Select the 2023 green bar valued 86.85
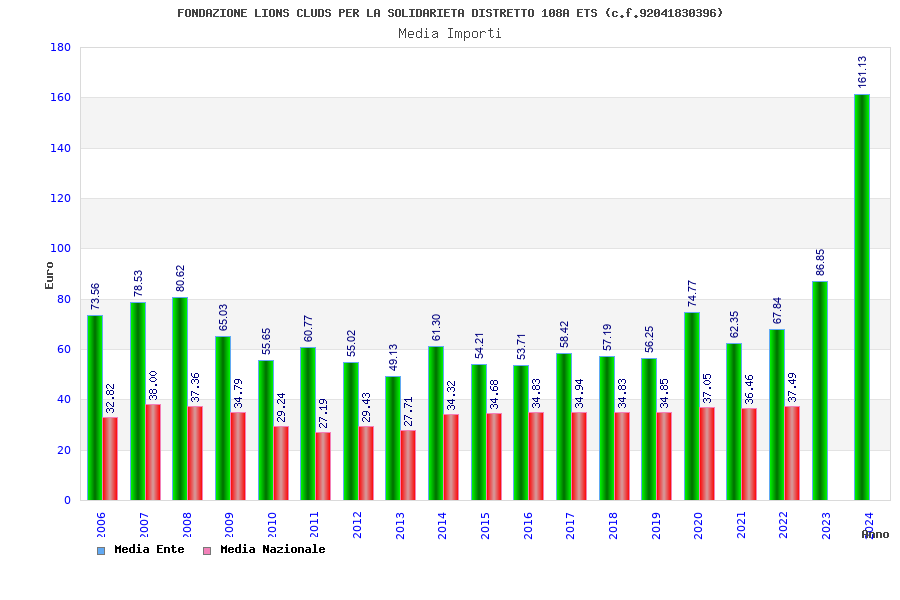 coord(820,390)
